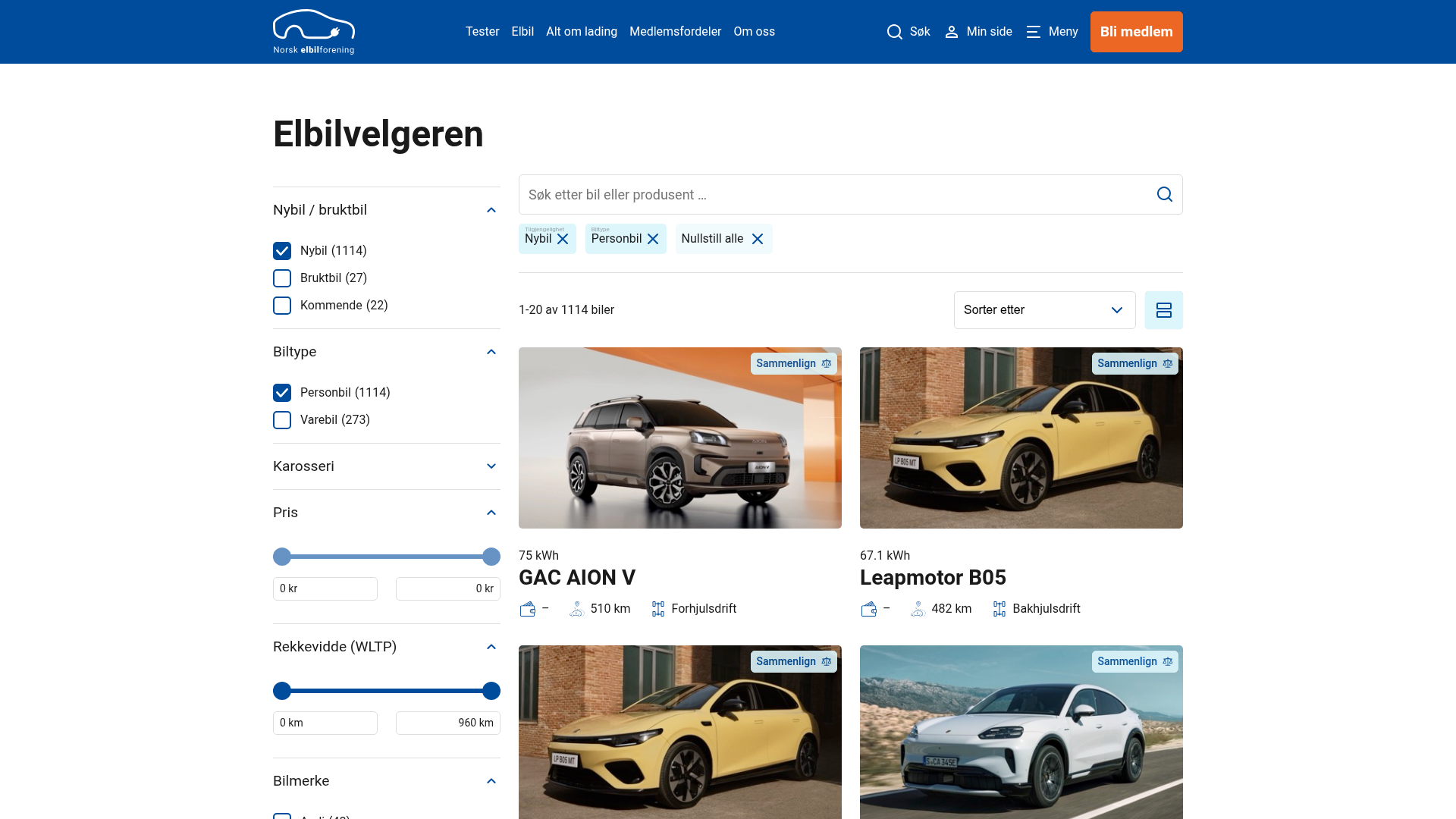Click Pris slider minimum handle

click(x=282, y=557)
